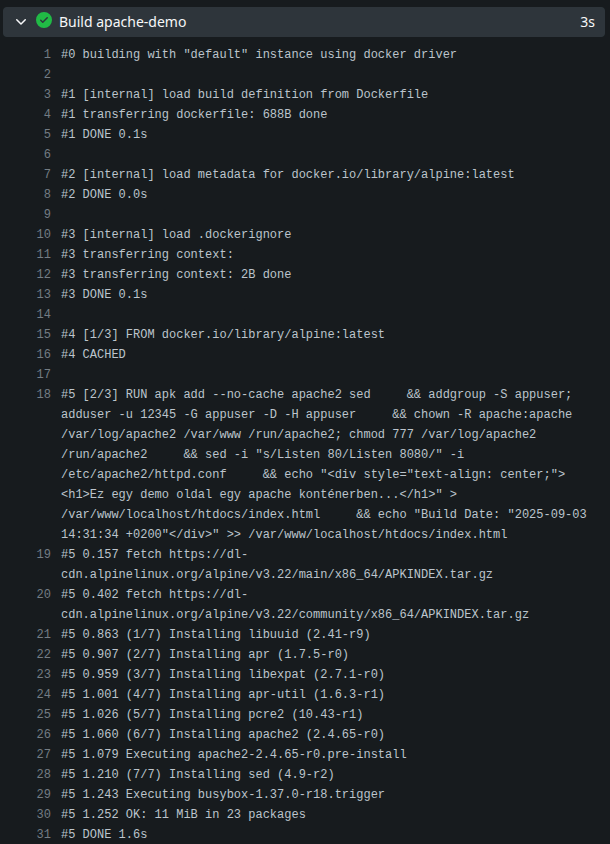
Task: Click log text "Installing sed (4.9-r2)"
Action: (x=251, y=774)
